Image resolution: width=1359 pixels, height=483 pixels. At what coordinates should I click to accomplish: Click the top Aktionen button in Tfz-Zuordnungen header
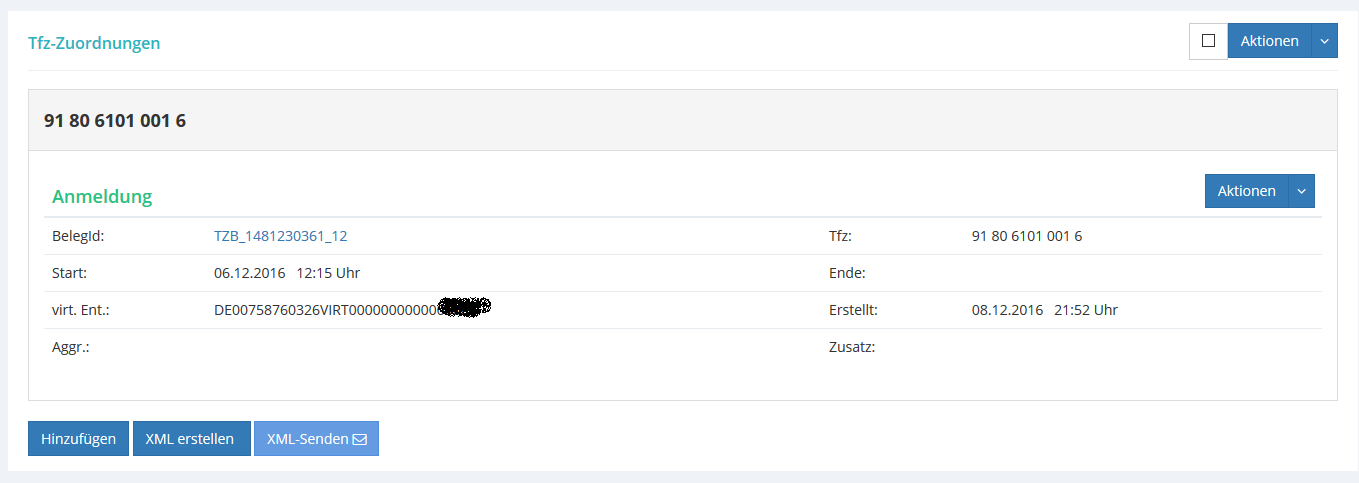tap(1269, 41)
